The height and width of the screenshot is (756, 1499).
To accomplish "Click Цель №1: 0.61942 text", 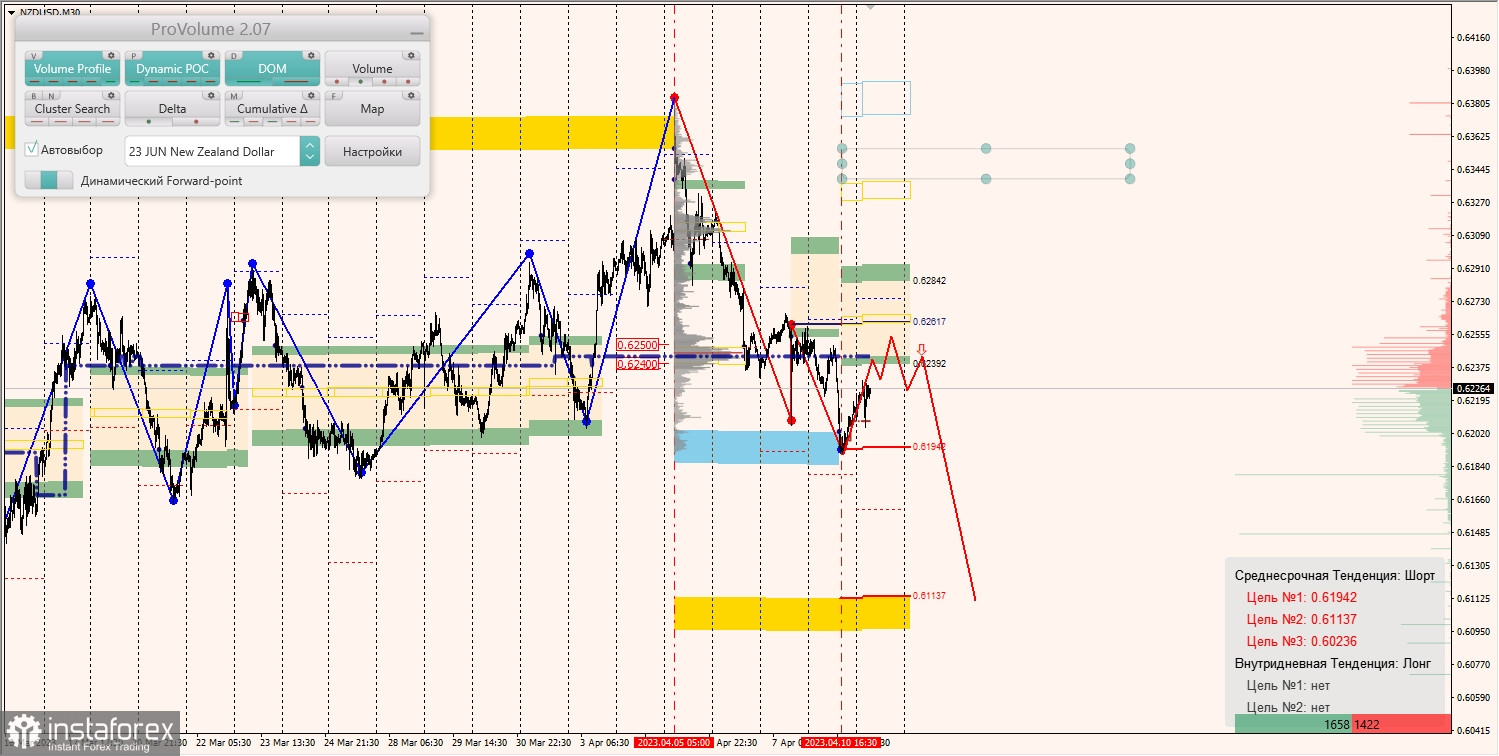I will (x=1301, y=597).
